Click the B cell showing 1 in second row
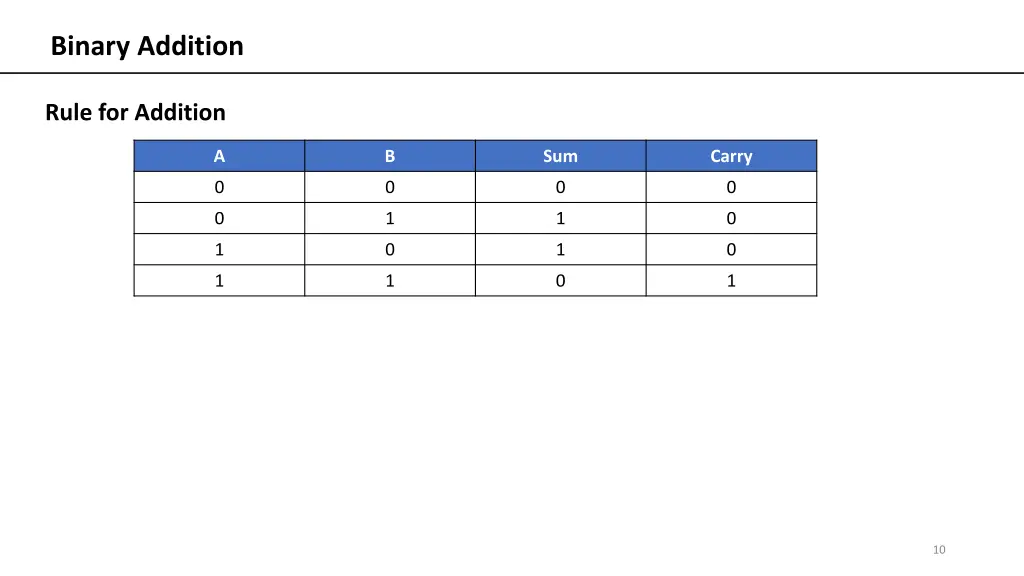This screenshot has width=1024, height=576. (x=390, y=218)
